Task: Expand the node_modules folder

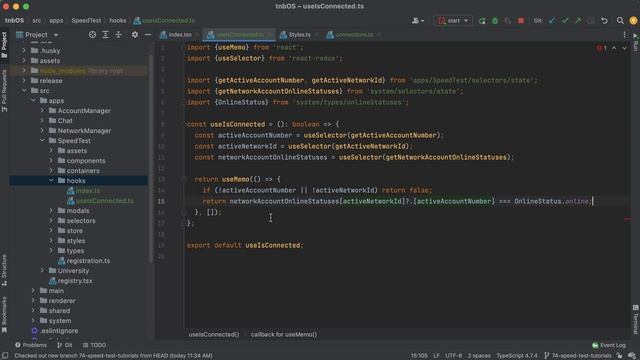Action: click(24, 71)
